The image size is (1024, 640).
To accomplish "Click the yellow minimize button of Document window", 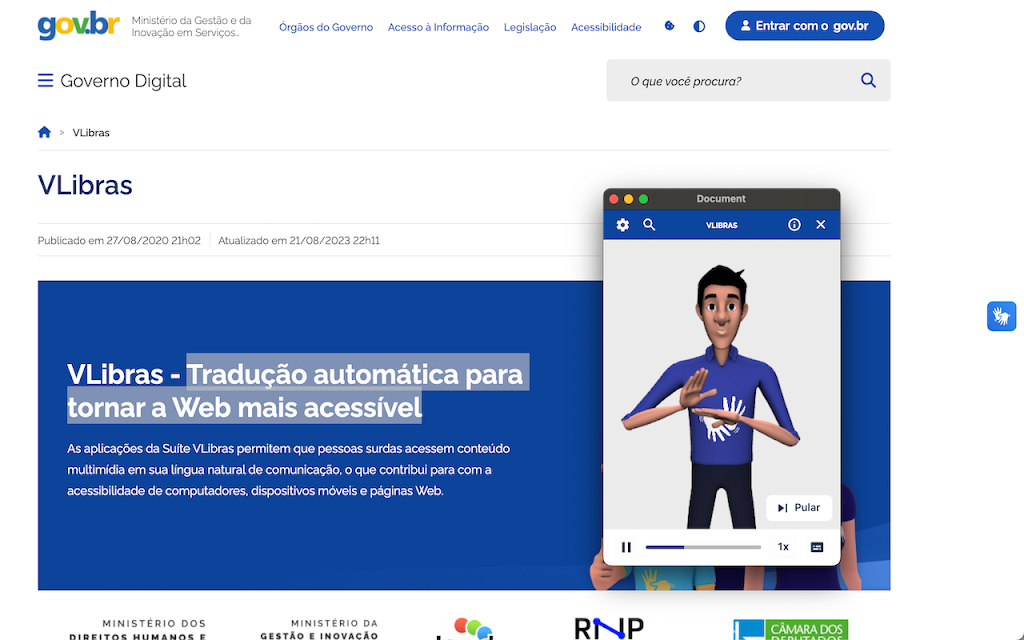I will tap(628, 199).
